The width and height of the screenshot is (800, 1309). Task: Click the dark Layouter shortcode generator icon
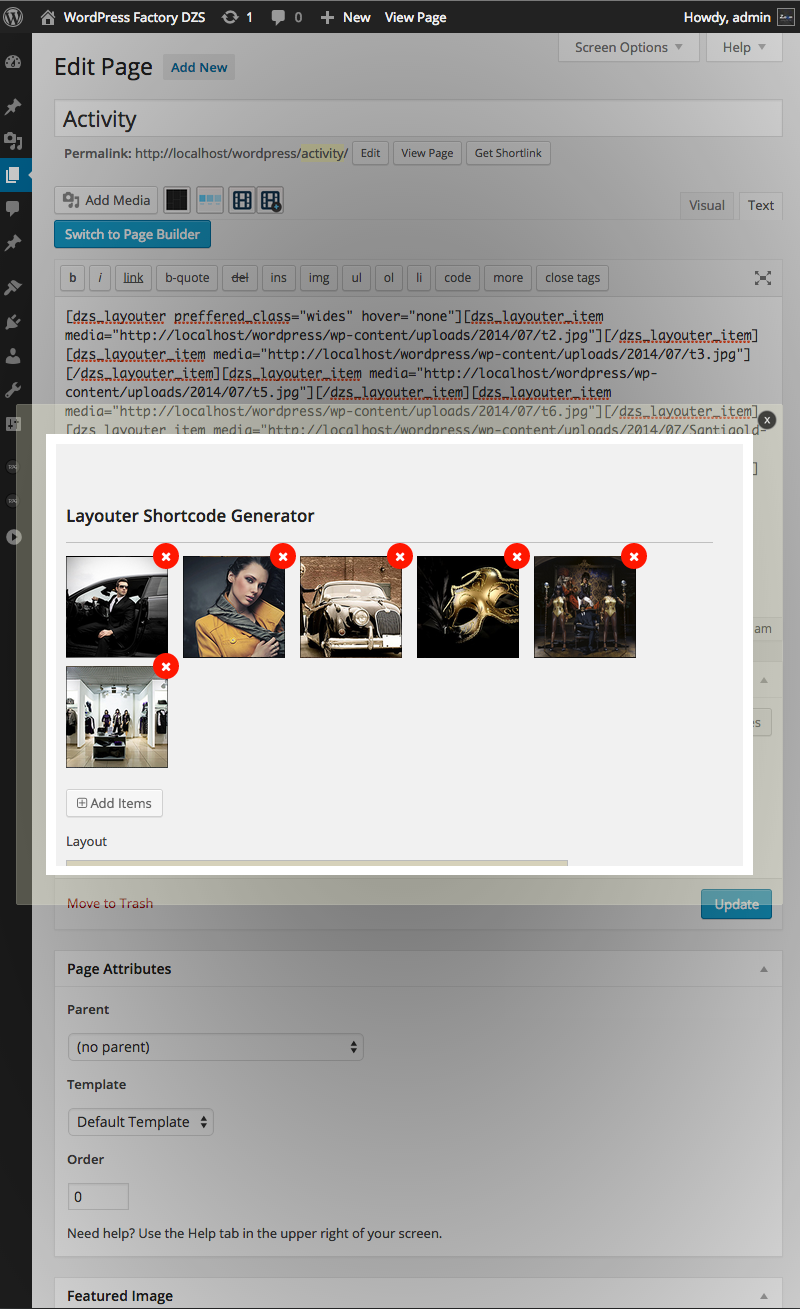[176, 200]
